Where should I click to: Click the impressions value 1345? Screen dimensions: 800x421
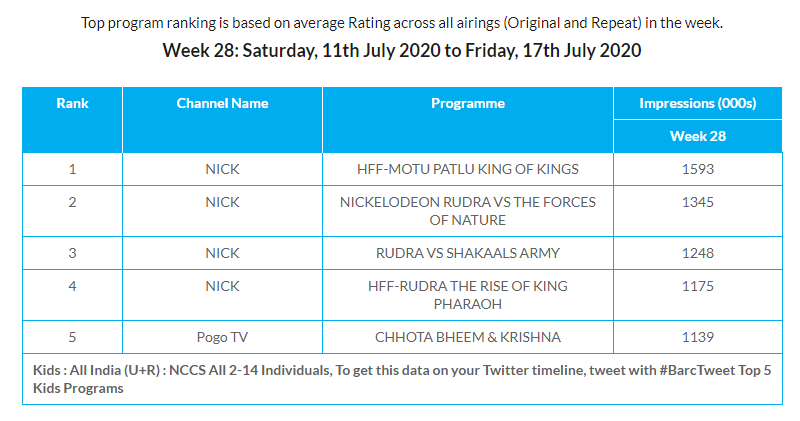click(698, 202)
